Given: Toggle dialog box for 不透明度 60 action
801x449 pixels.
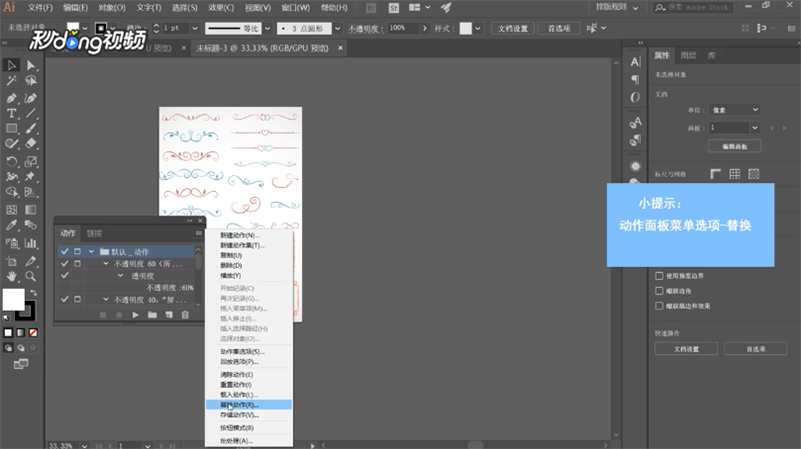Looking at the screenshot, I should pyautogui.click(x=77, y=264).
